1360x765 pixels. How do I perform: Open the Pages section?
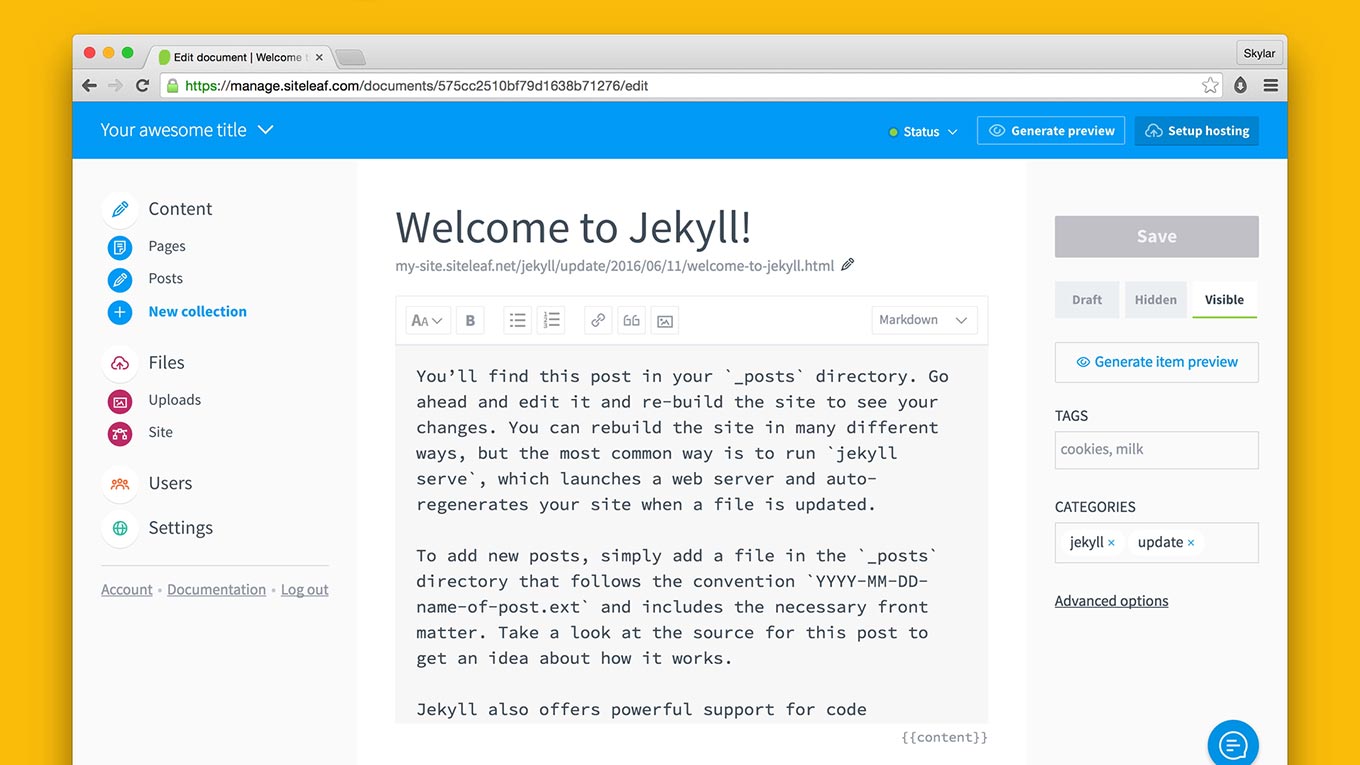[167, 246]
